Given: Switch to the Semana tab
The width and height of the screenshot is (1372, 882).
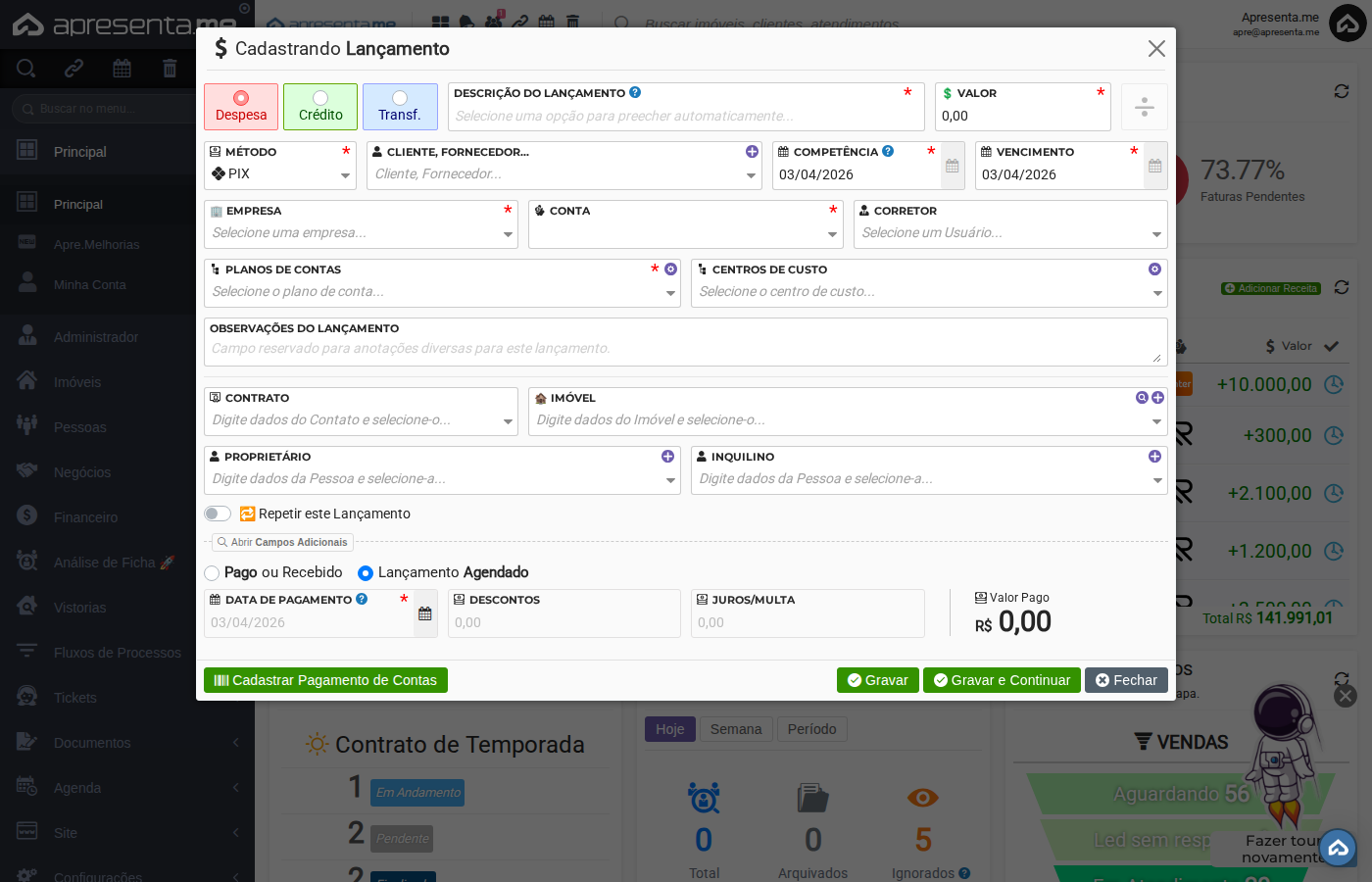Looking at the screenshot, I should click(736, 729).
